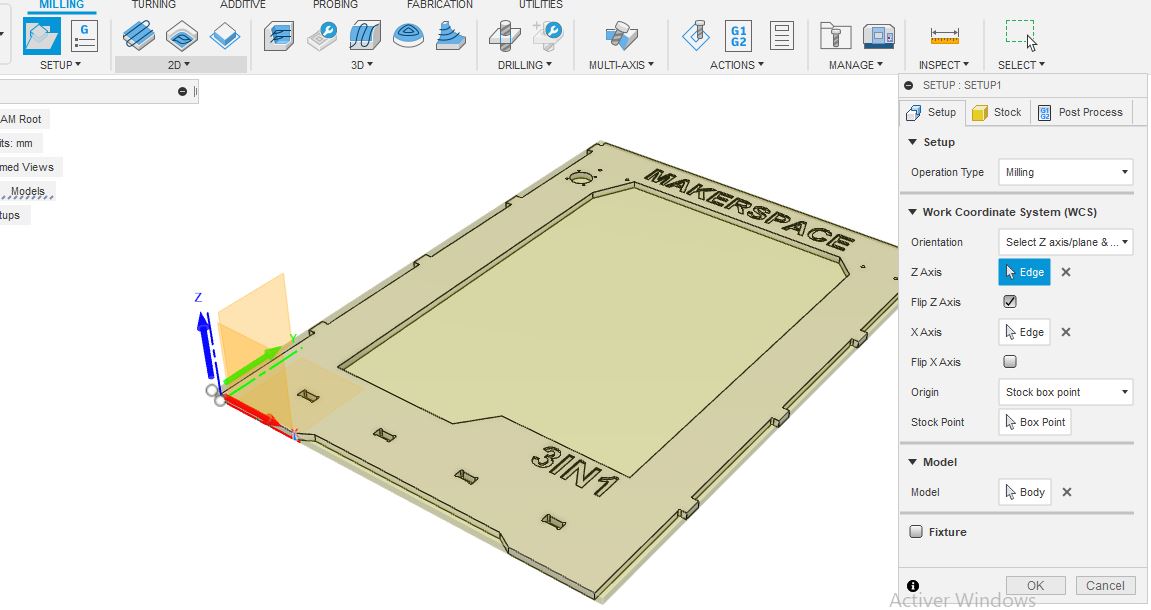Enable the Fixture checkbox
The width and height of the screenshot is (1151, 610).
(916, 532)
